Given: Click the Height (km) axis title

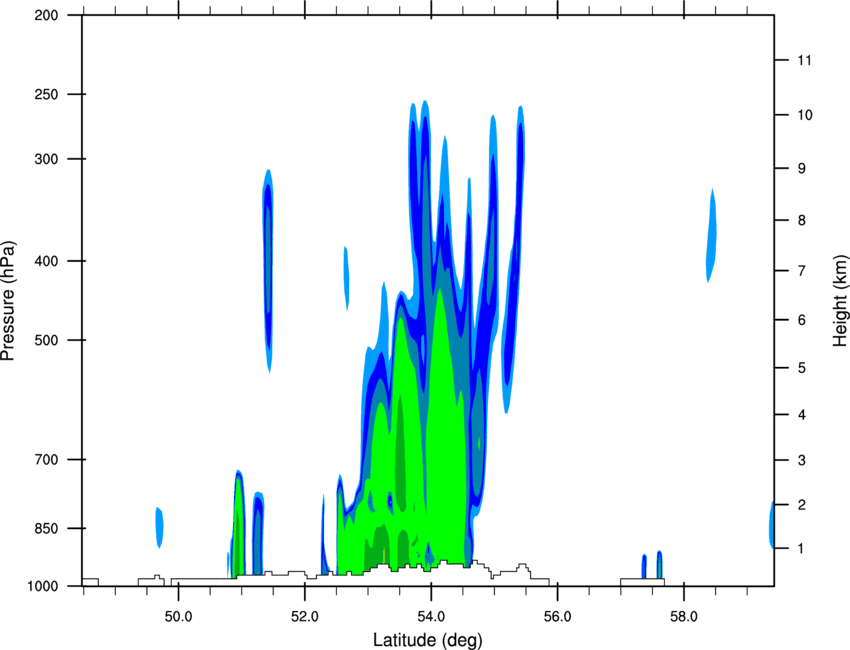Looking at the screenshot, I should tap(840, 301).
